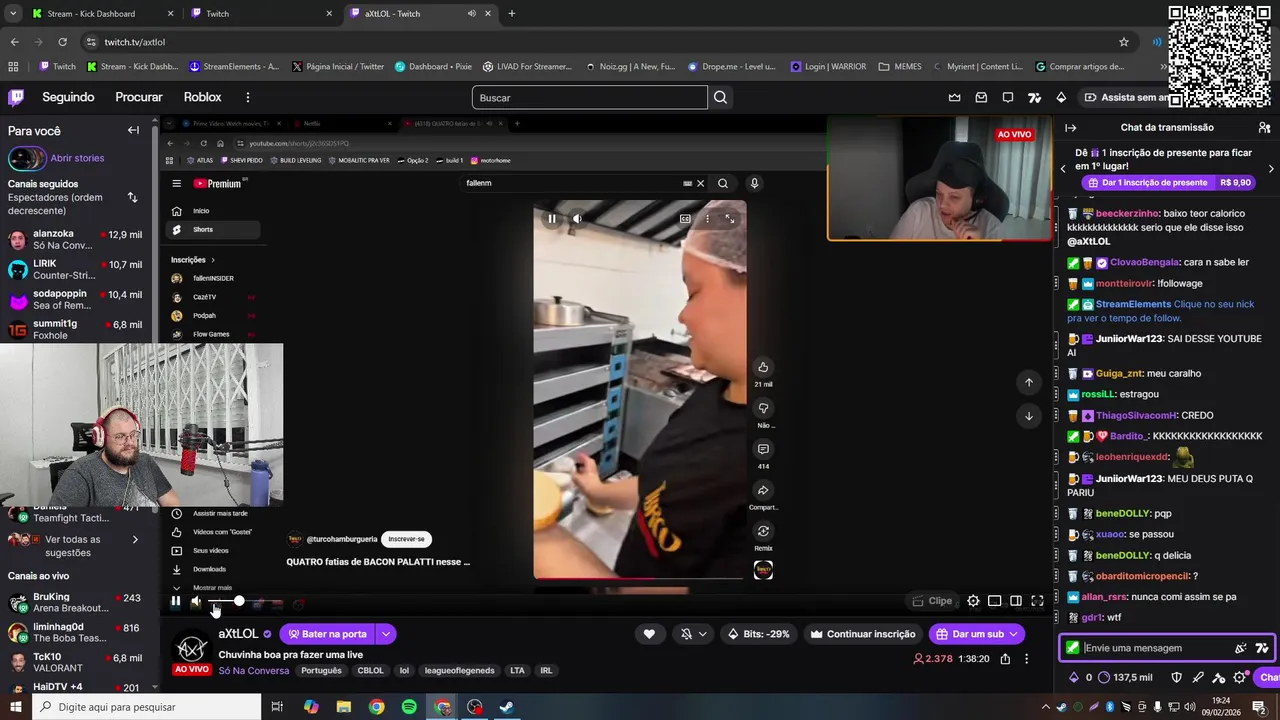Expand Bater na porta dropdown arrow
Screen dimensions: 1280x720
pyautogui.click(x=385, y=634)
